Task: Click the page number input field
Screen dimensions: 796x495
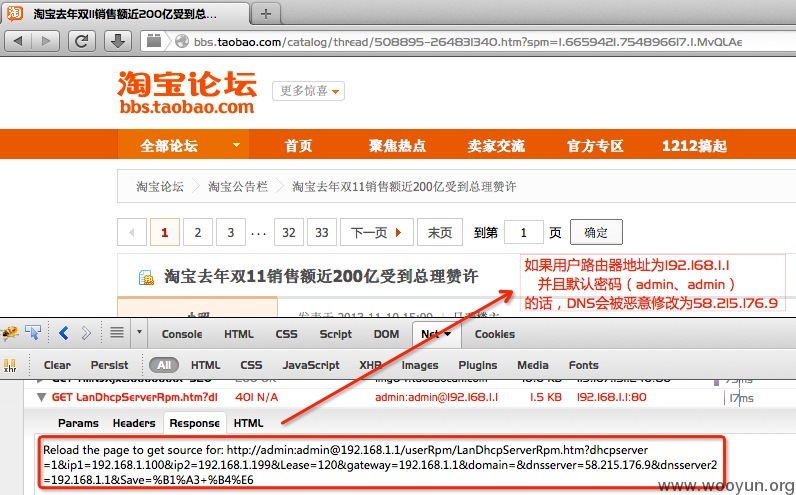Action: [x=523, y=233]
